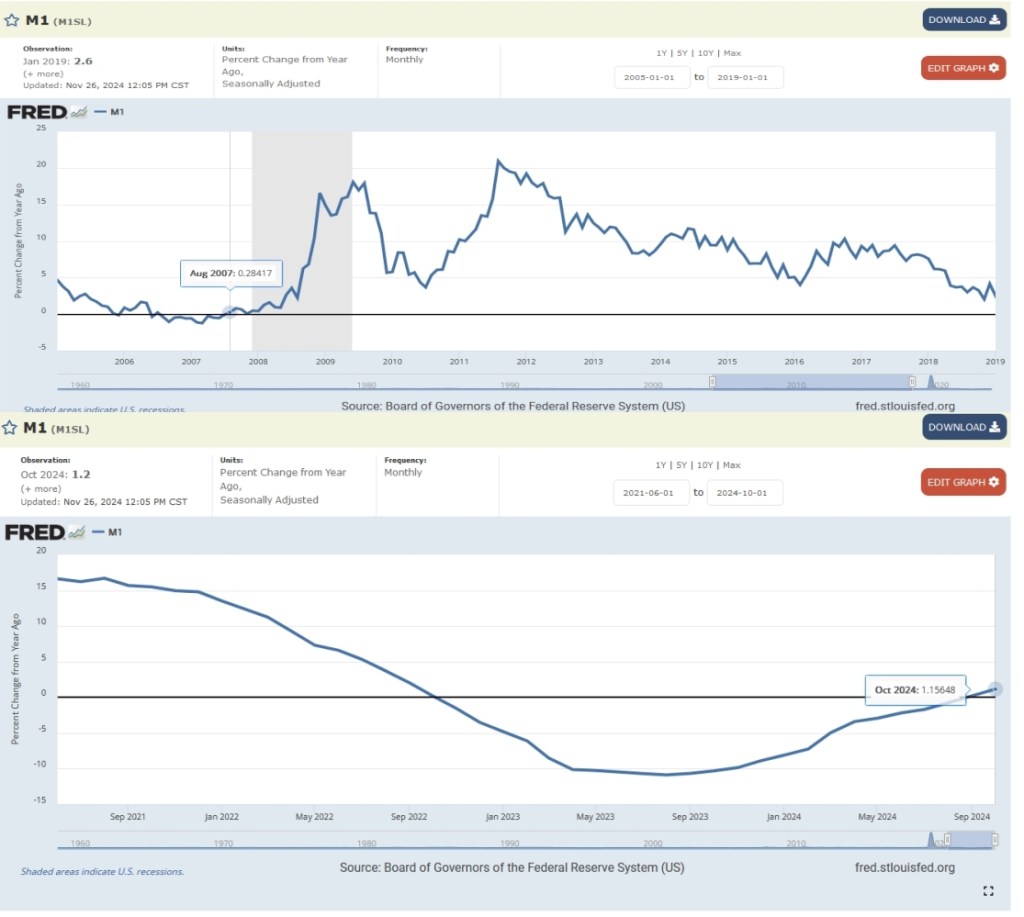Image resolution: width=1024 pixels, height=917 pixels.
Task: Click the M1 legend entry on bottom chart
Action: coord(108,532)
